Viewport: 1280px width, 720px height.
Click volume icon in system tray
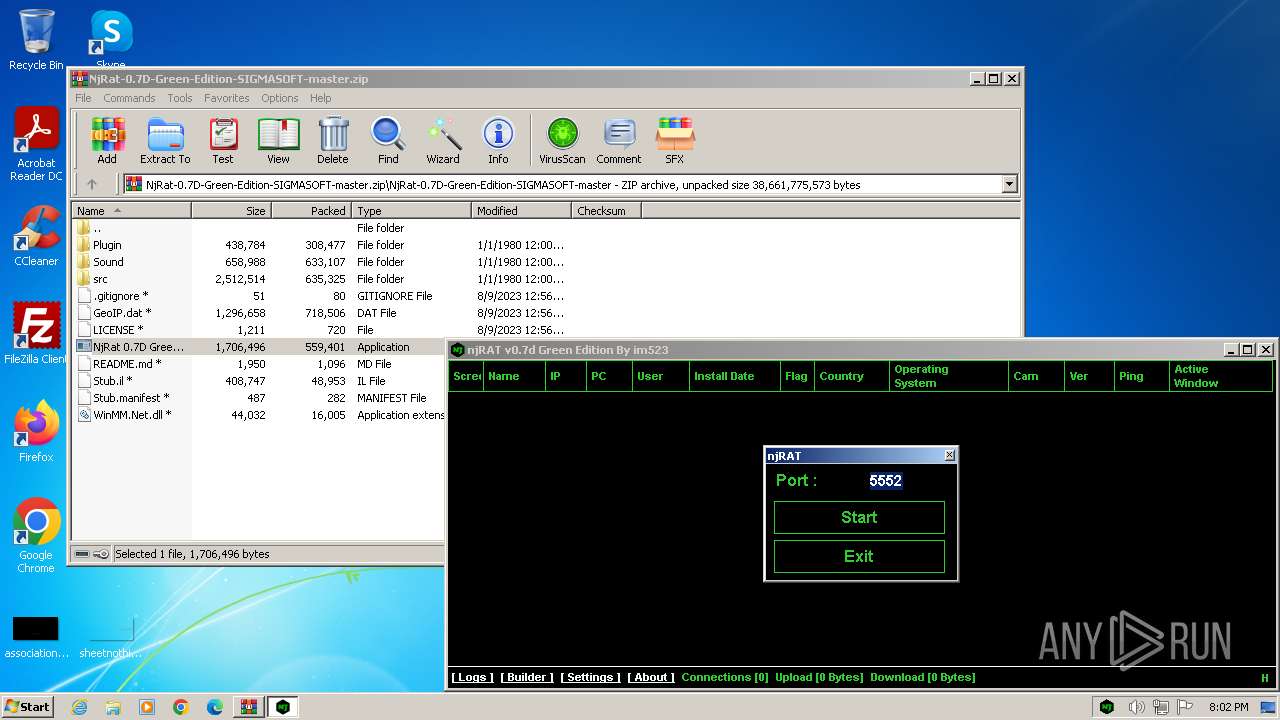pyautogui.click(x=1137, y=707)
